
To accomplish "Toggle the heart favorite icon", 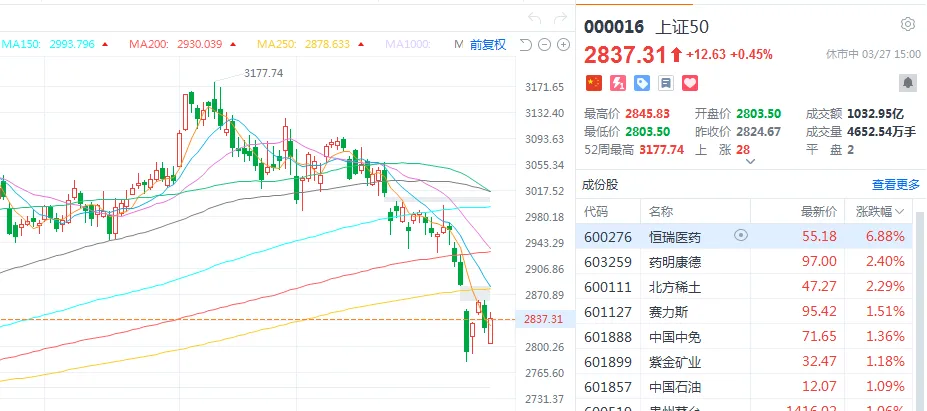I will pyautogui.click(x=690, y=83).
